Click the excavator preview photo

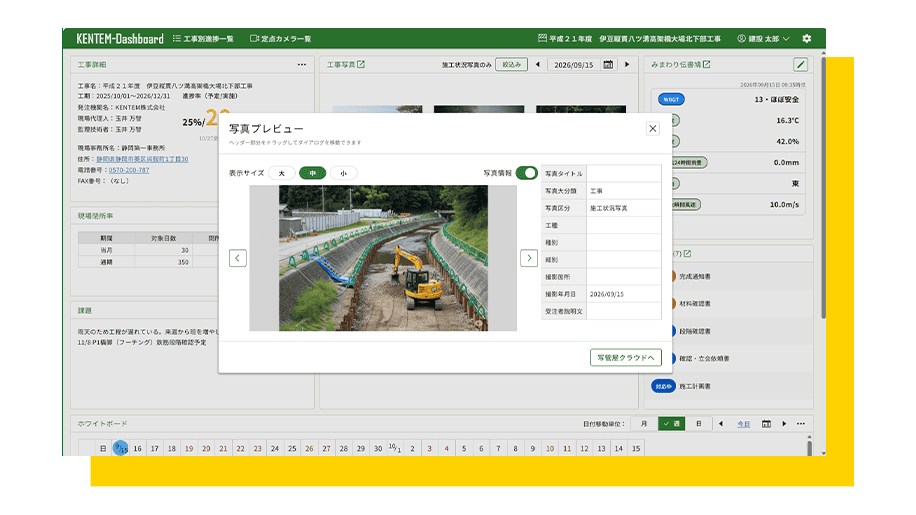click(383, 258)
